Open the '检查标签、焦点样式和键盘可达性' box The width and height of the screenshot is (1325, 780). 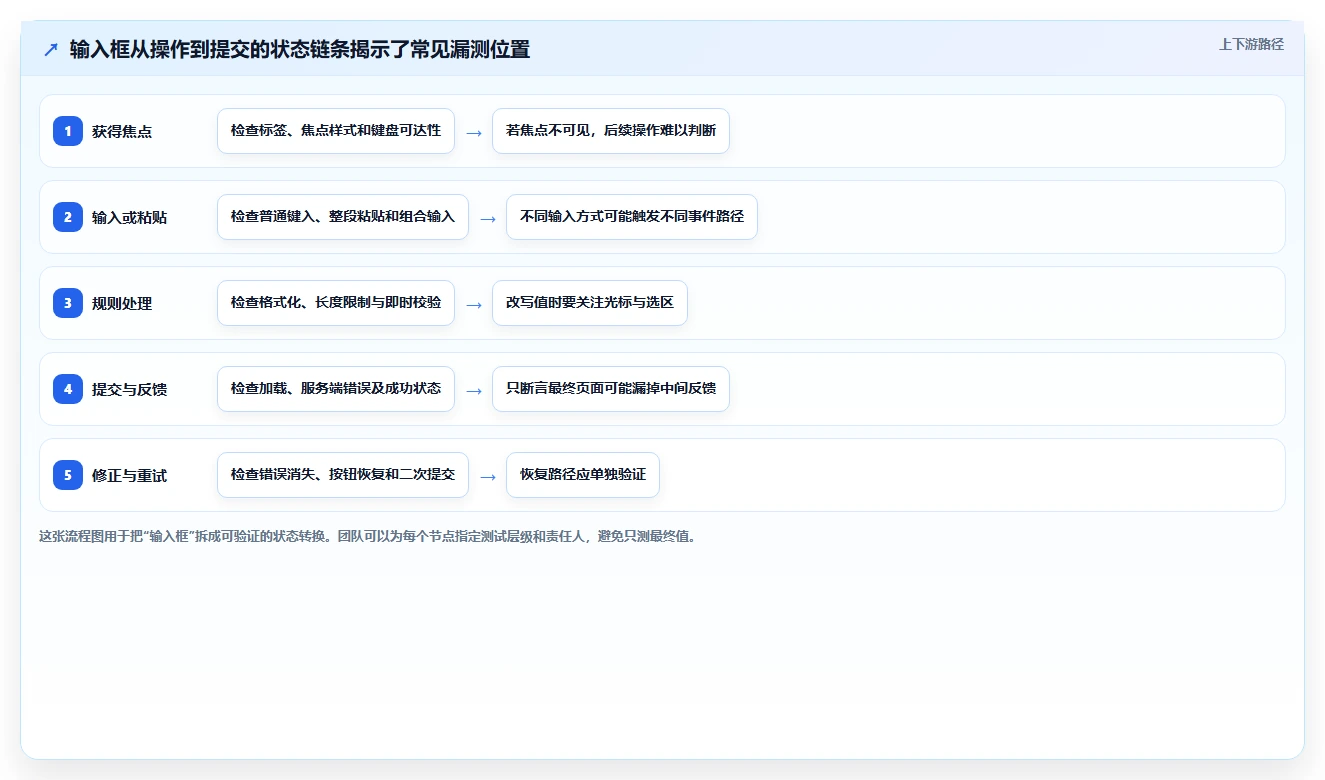click(x=336, y=131)
